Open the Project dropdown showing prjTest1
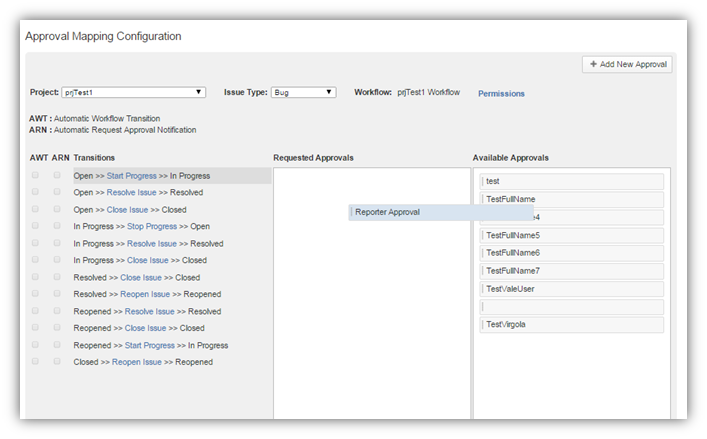This screenshot has height=439, width=707. 133,93
